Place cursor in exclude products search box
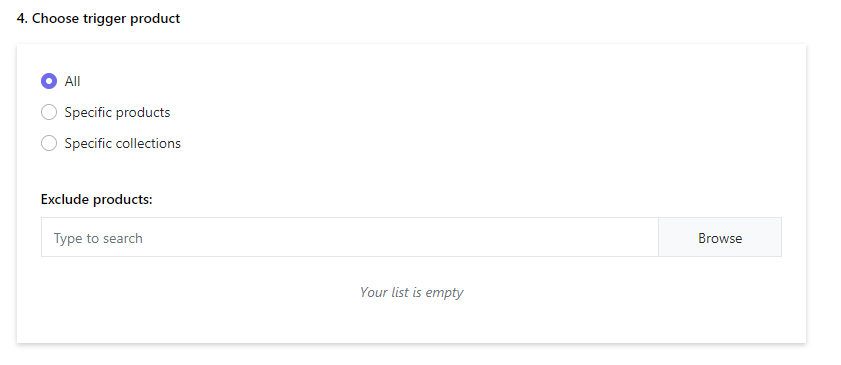The image size is (841, 365). tap(350, 237)
